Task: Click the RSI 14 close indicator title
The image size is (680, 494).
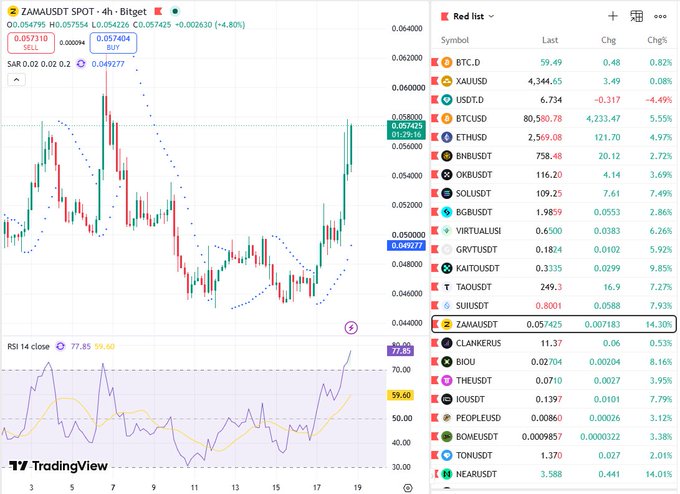Action: (29, 346)
